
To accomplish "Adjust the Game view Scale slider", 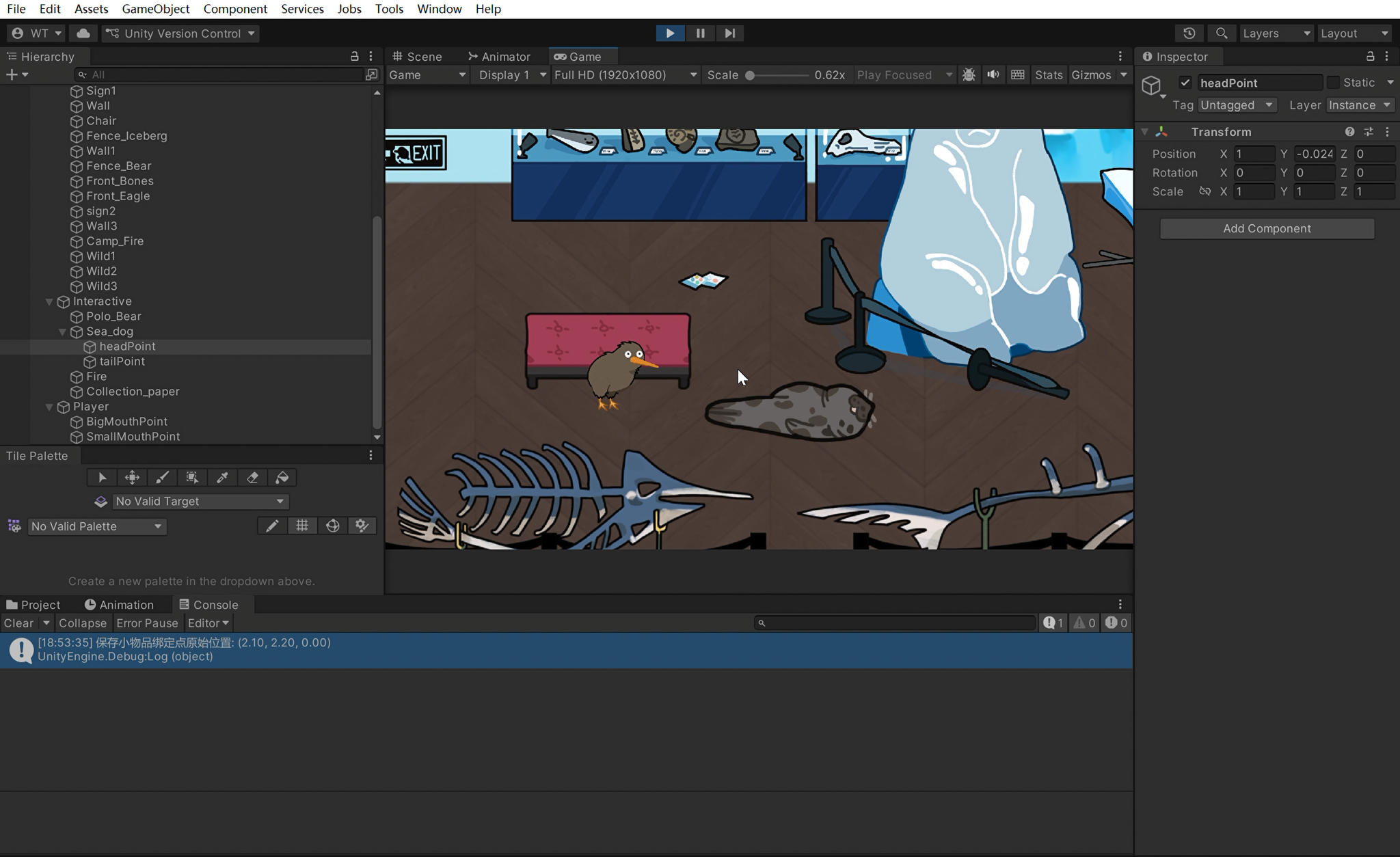I will pyautogui.click(x=751, y=75).
